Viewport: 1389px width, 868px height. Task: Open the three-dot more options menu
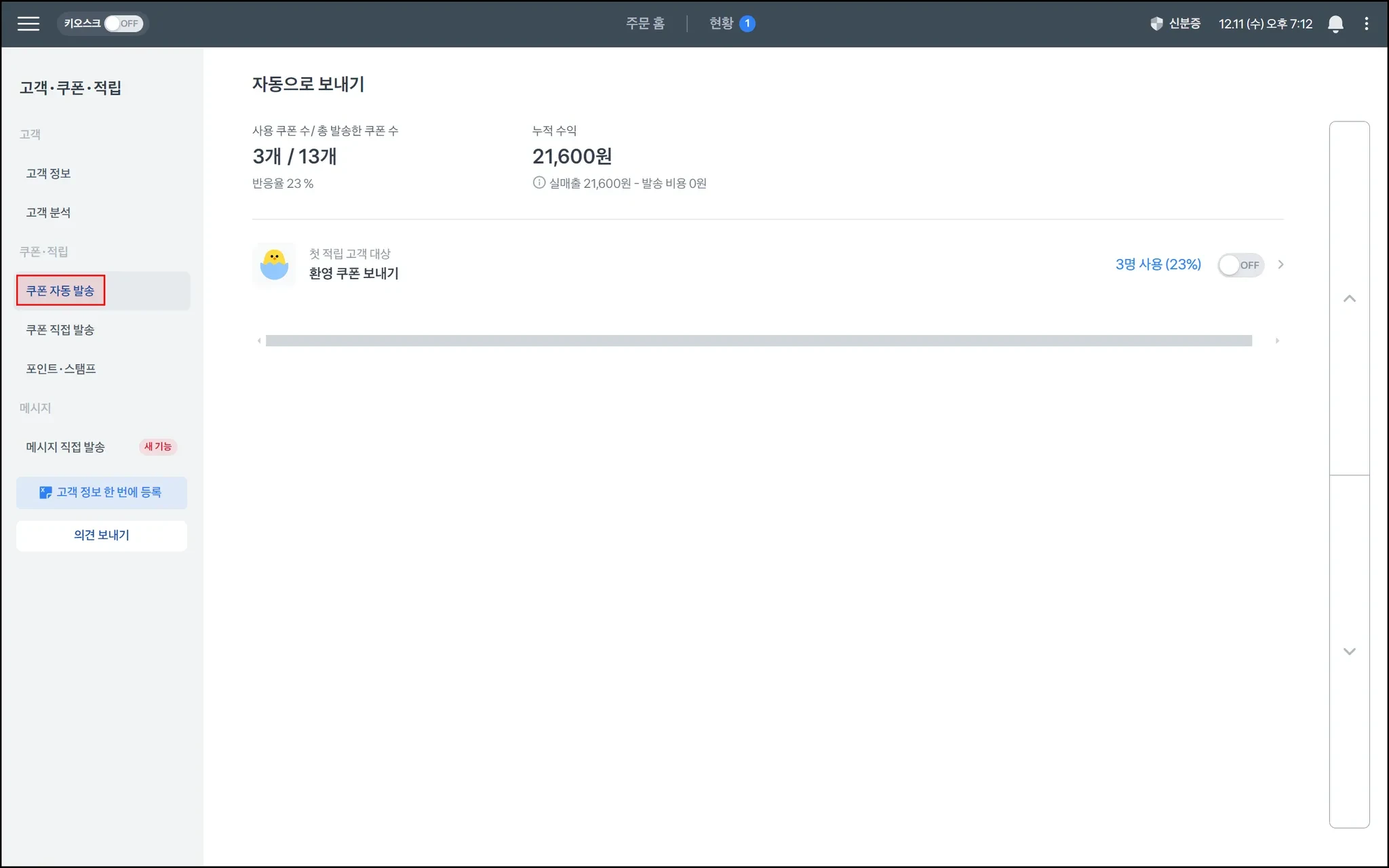(1366, 24)
